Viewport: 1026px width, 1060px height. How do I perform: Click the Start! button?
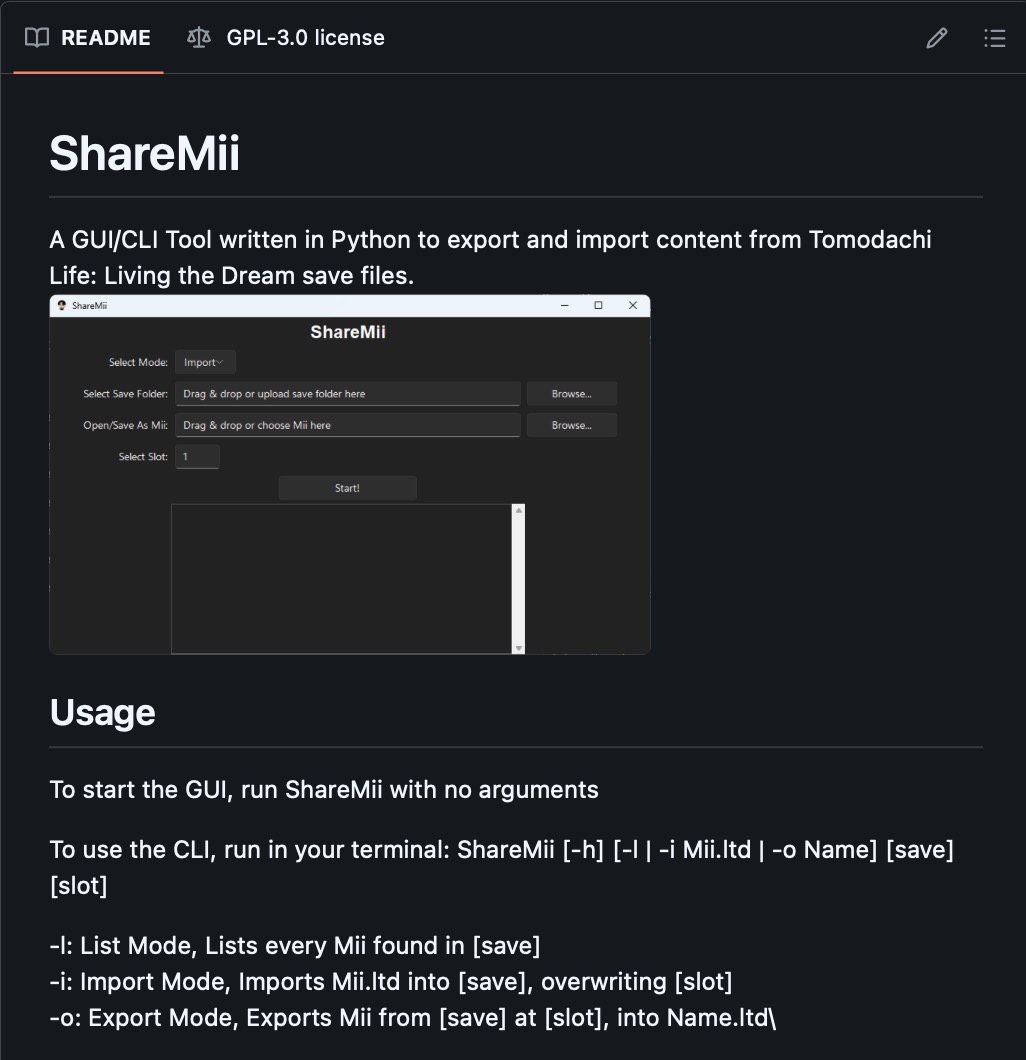click(x=347, y=488)
